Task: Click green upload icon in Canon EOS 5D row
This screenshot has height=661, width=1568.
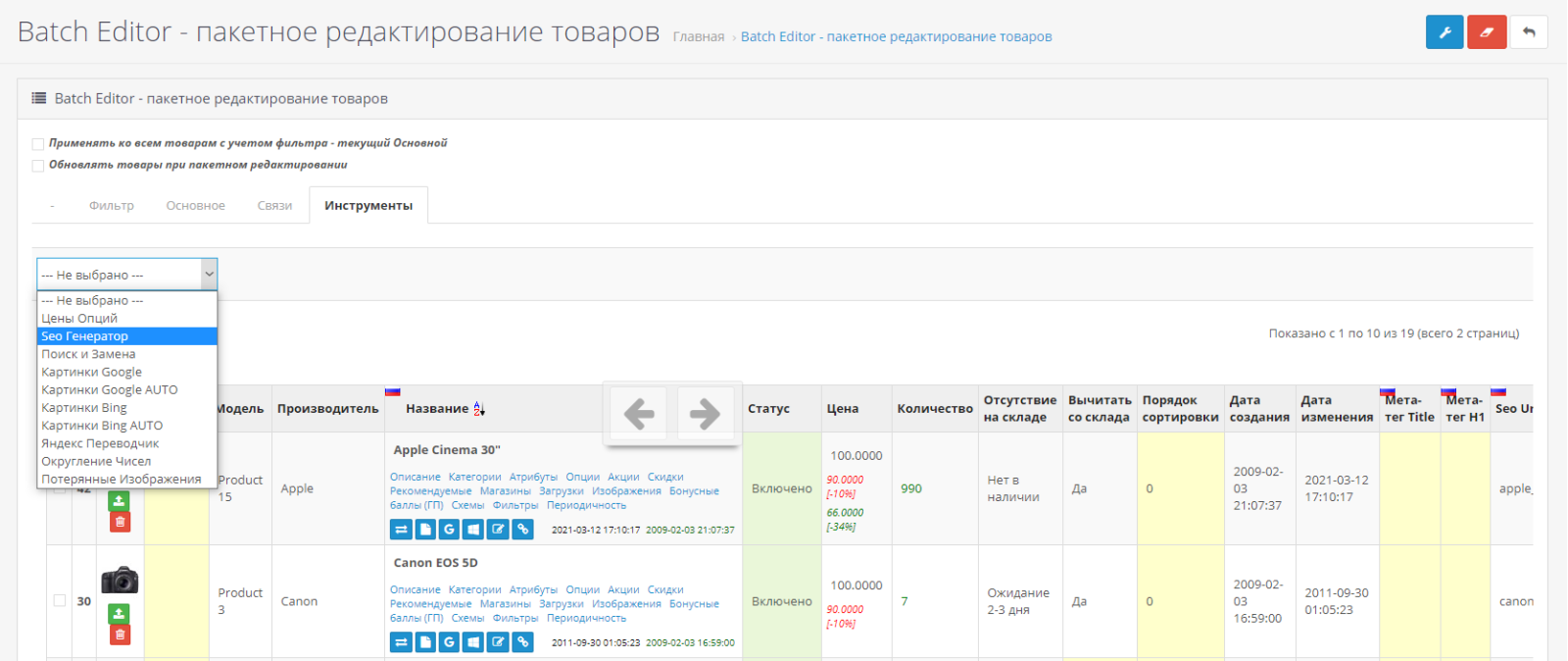Action: 120,613
